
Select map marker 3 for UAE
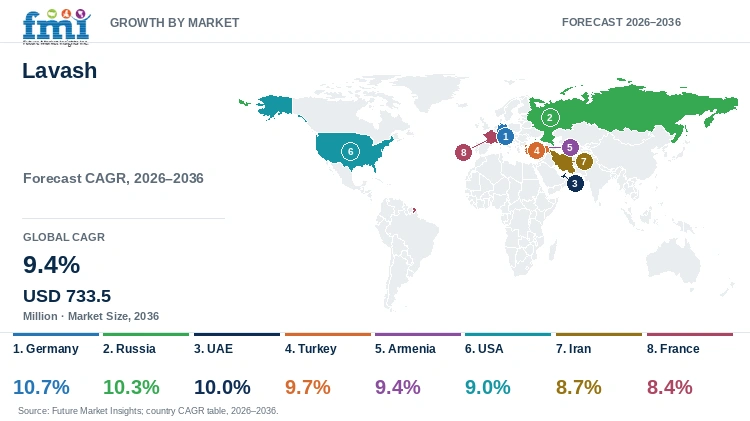(x=575, y=183)
